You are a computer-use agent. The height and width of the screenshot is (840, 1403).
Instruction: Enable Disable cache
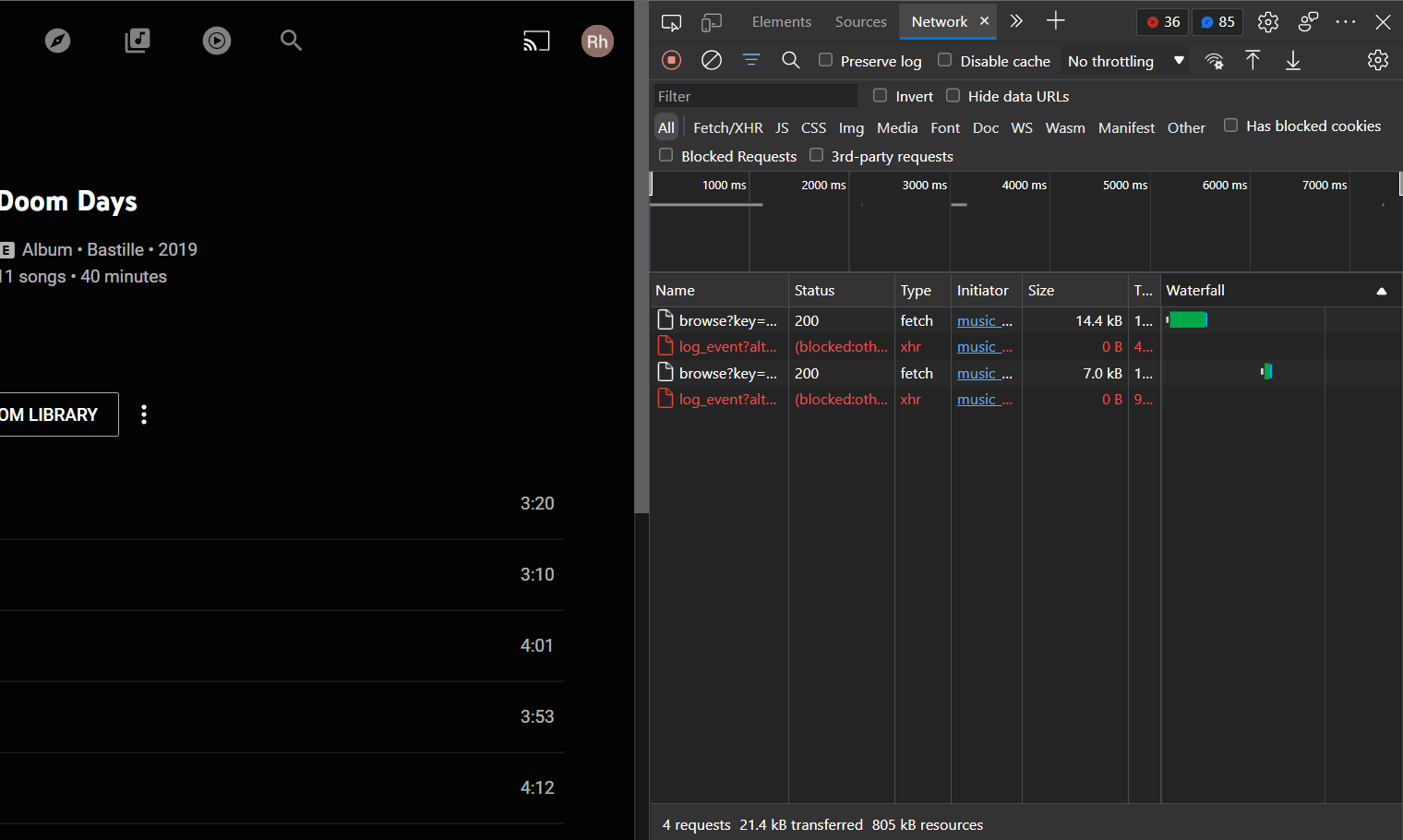click(944, 60)
